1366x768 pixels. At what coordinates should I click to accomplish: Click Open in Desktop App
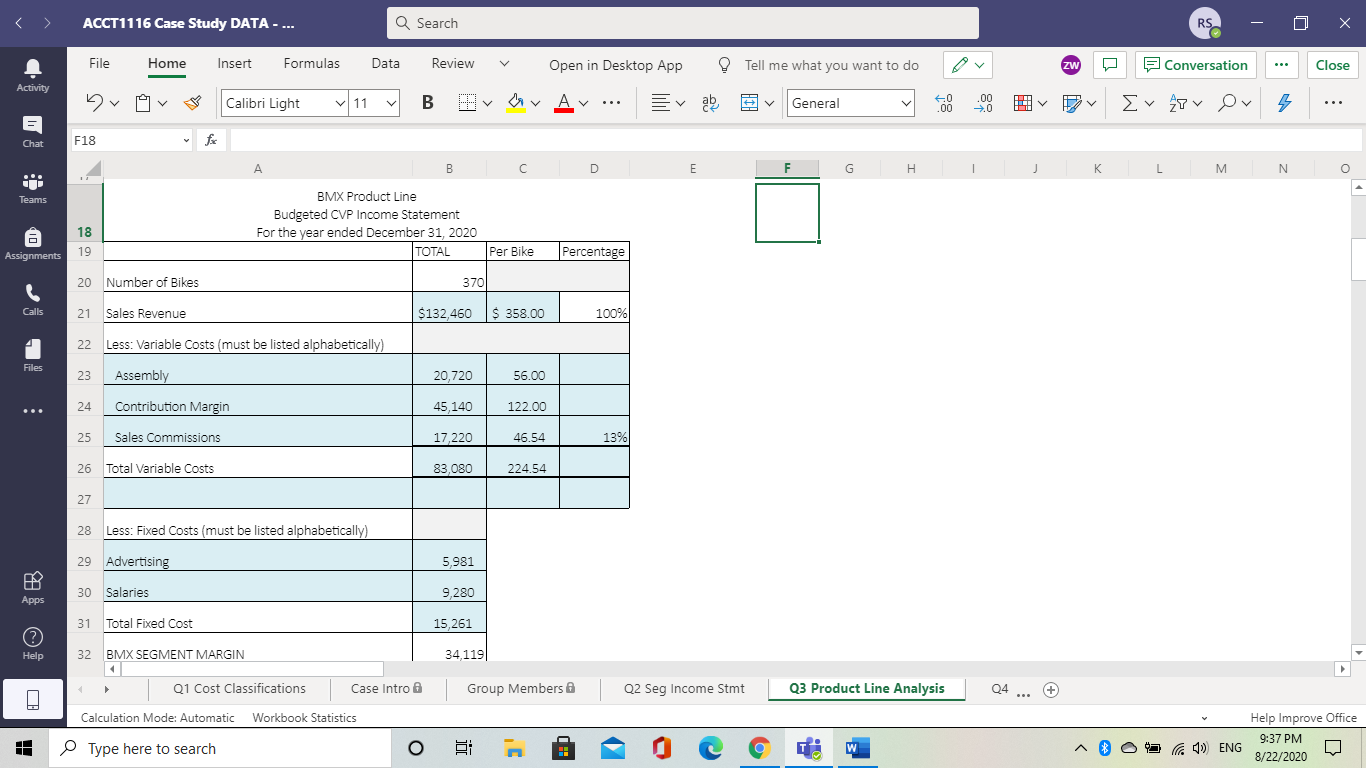pyautogui.click(x=616, y=64)
